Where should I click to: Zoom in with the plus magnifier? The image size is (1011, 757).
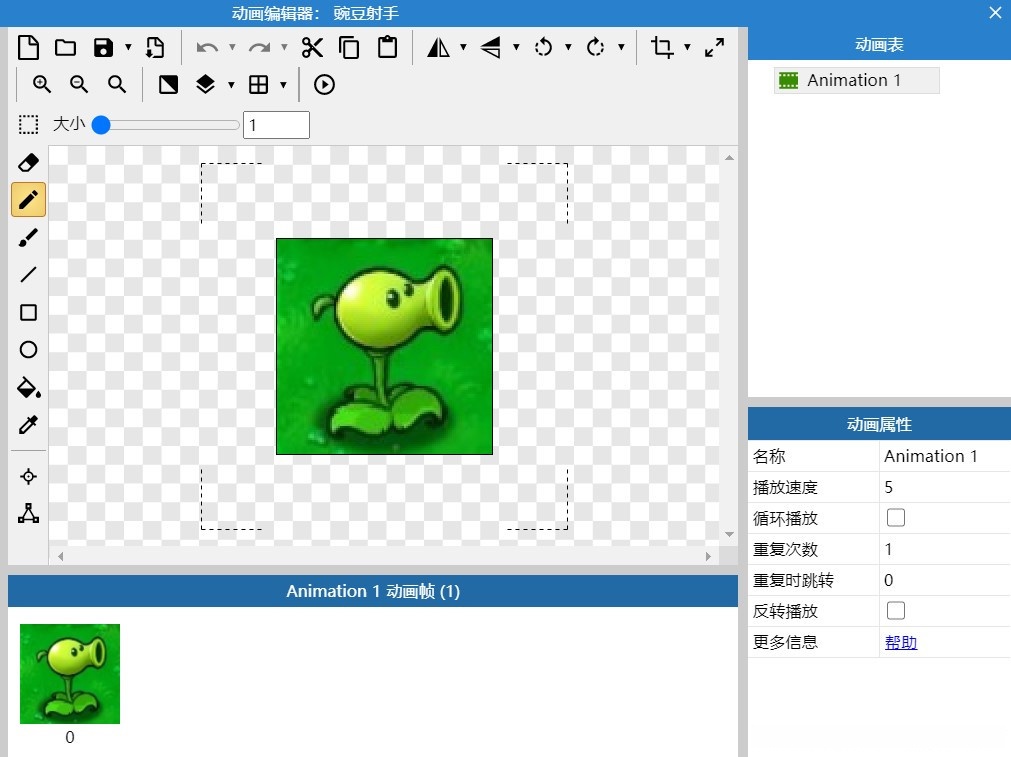click(42, 84)
